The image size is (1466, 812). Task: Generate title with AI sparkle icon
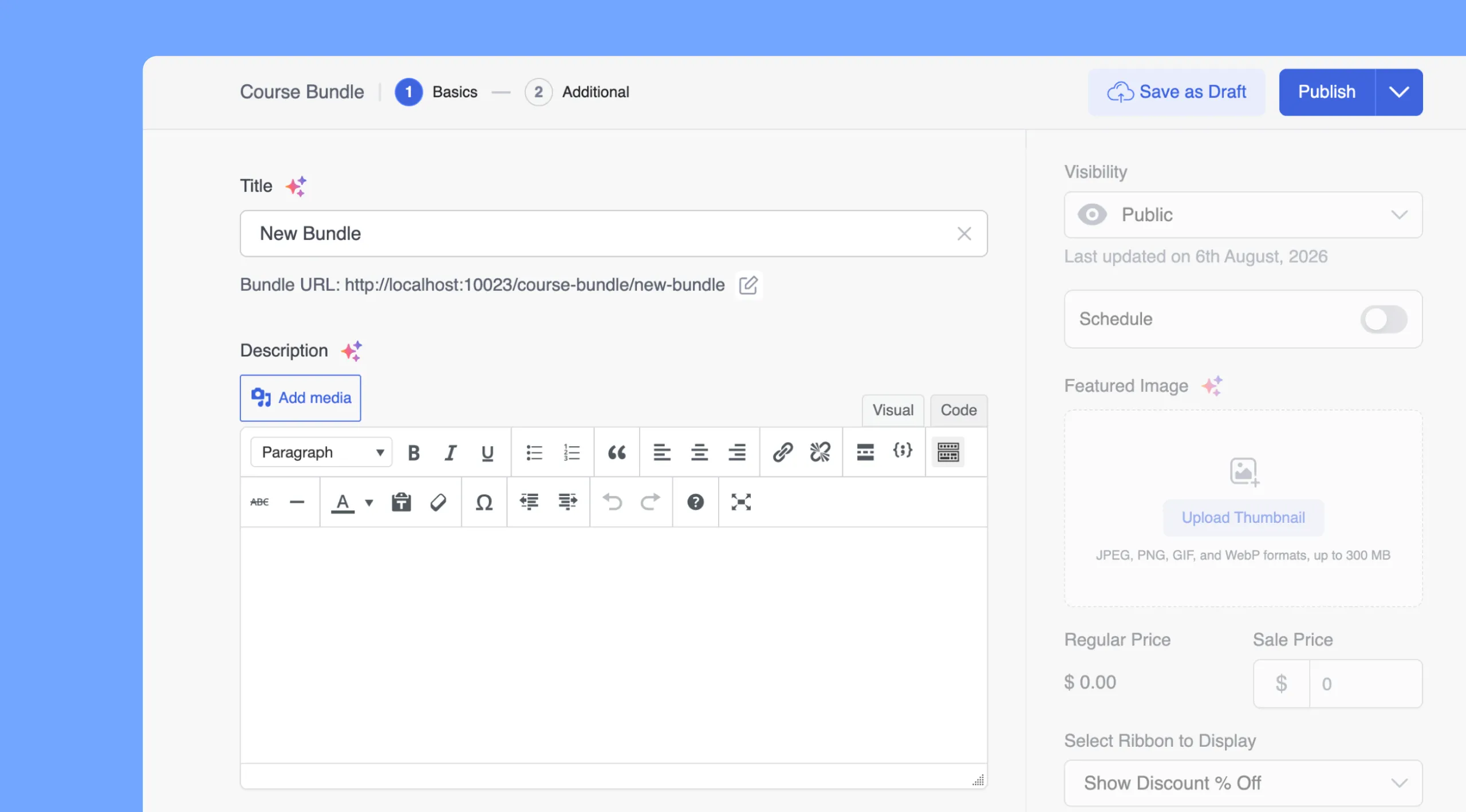296,186
